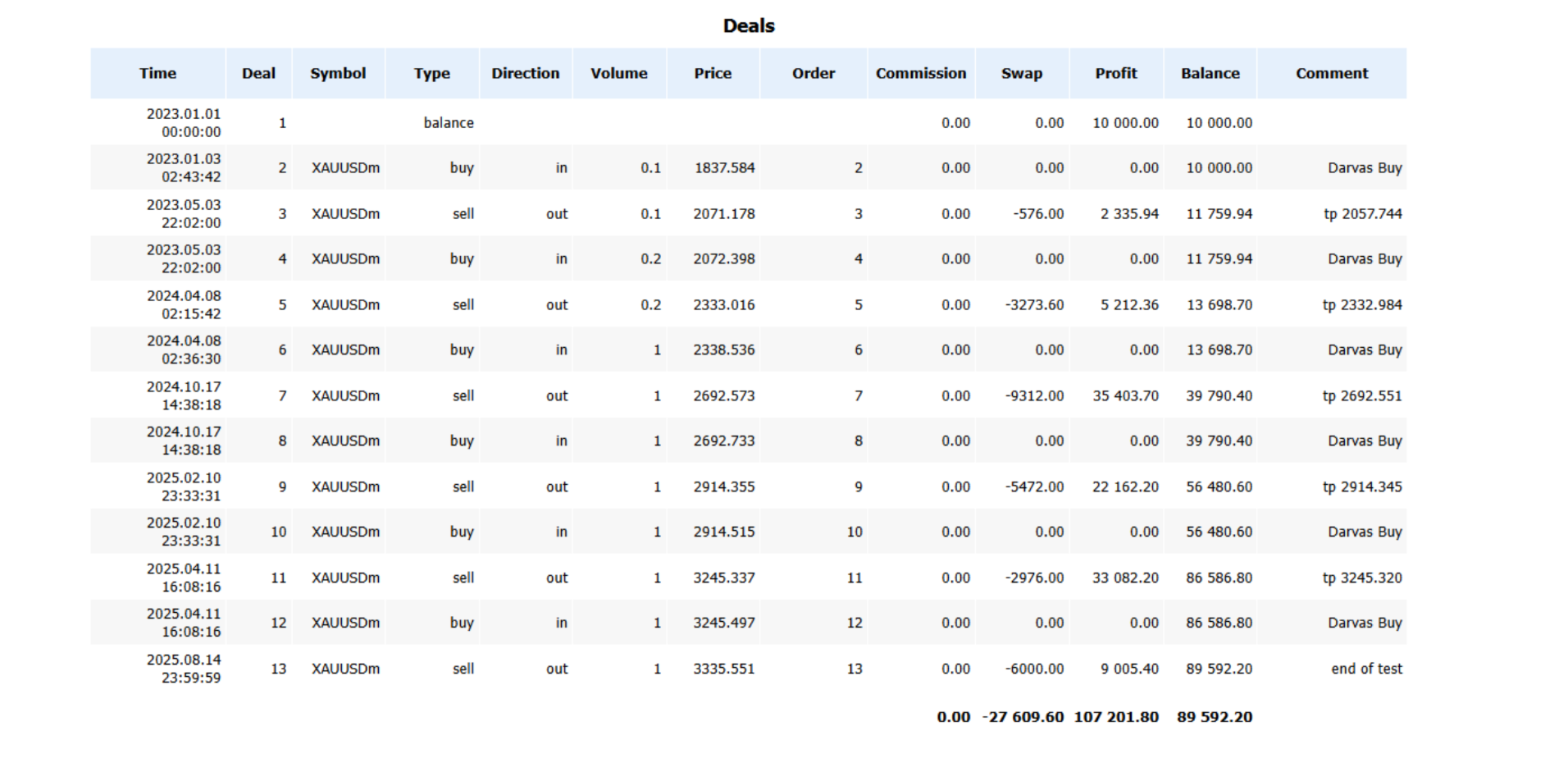
Task: Select comment 'tp 3245.320'
Action: click(x=1362, y=578)
